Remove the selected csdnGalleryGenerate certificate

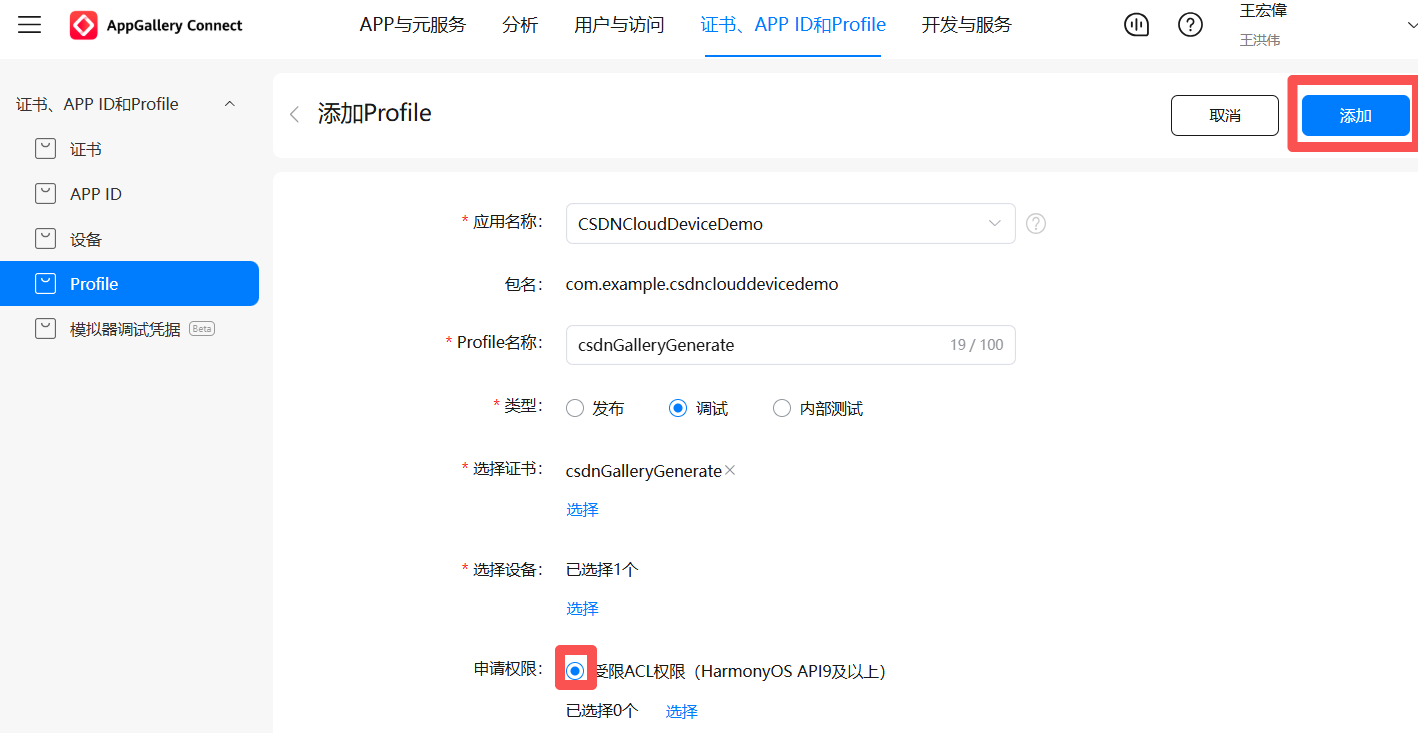coord(730,470)
